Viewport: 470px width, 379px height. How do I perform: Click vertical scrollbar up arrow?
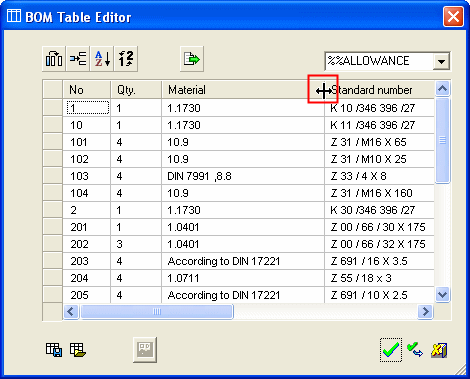click(x=442, y=88)
